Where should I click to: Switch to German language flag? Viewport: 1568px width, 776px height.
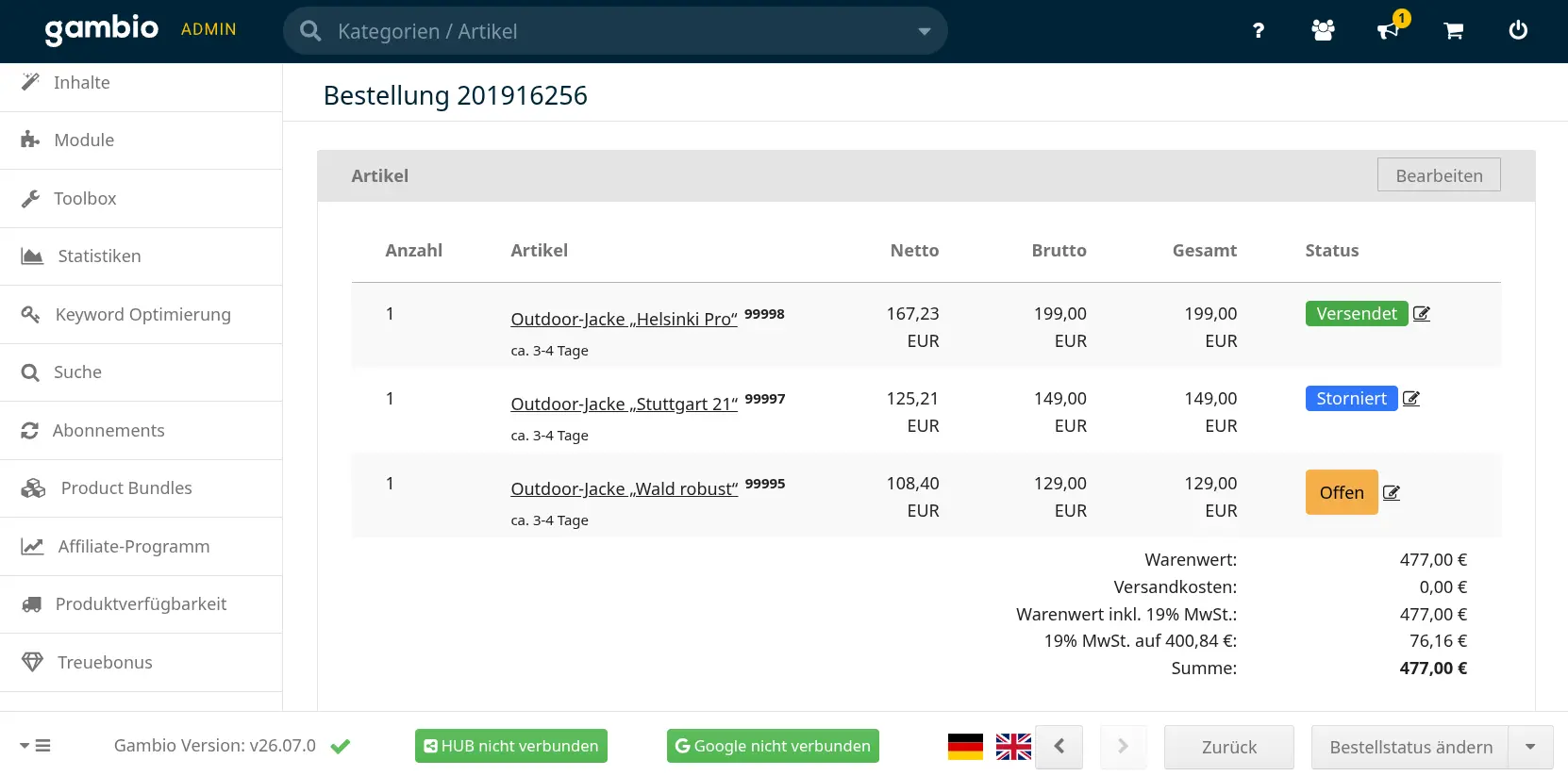(x=965, y=747)
